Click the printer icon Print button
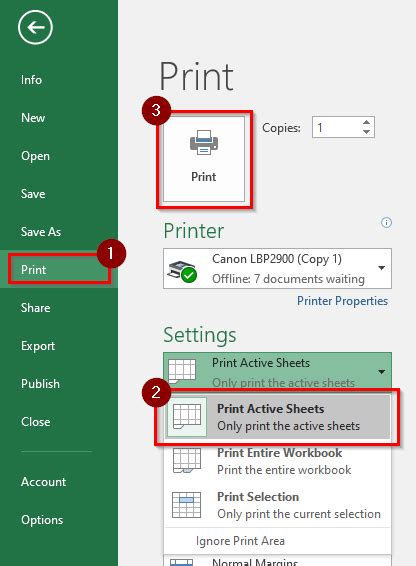 tap(204, 158)
